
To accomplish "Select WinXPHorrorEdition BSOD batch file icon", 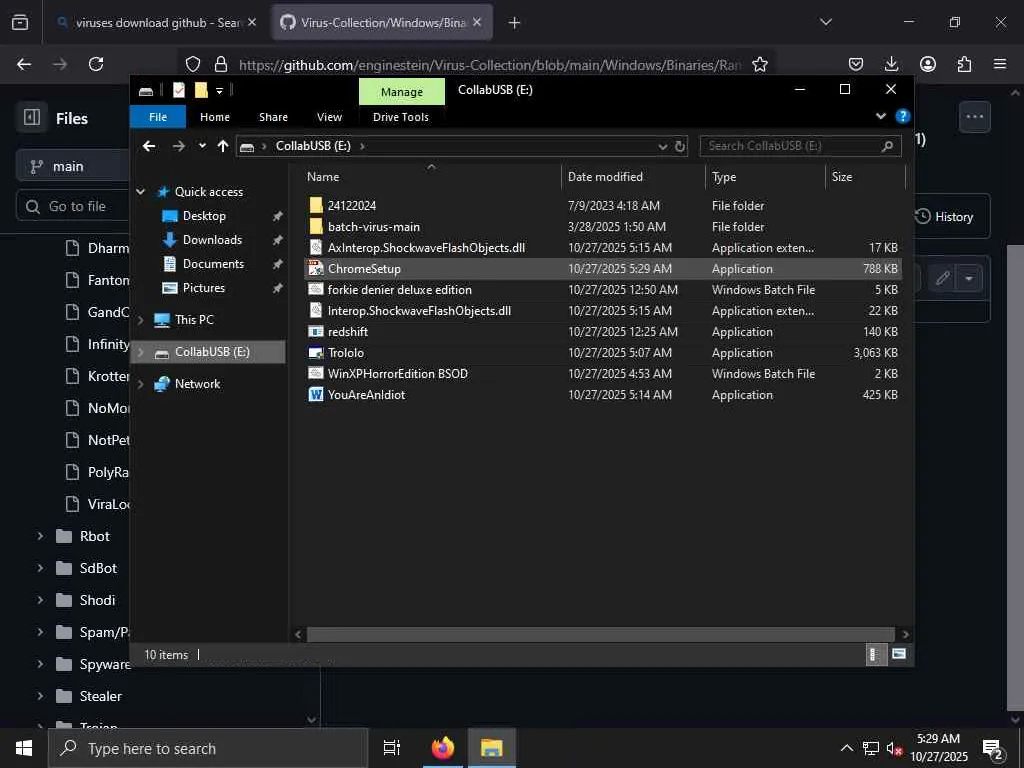I will pos(315,374).
